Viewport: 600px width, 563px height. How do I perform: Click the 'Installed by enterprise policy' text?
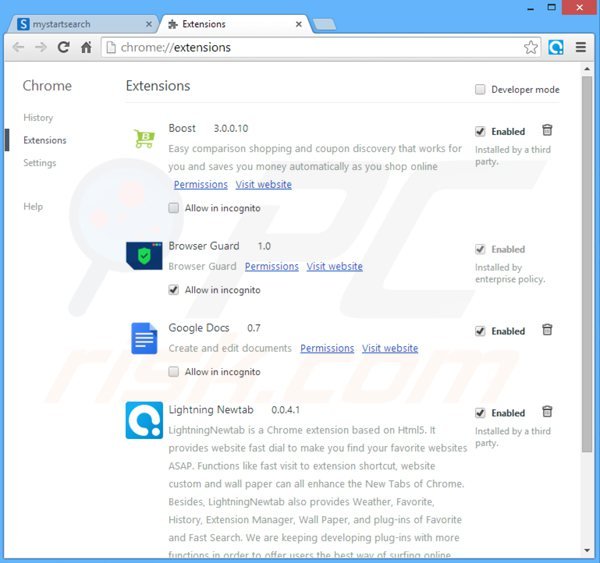click(x=510, y=273)
